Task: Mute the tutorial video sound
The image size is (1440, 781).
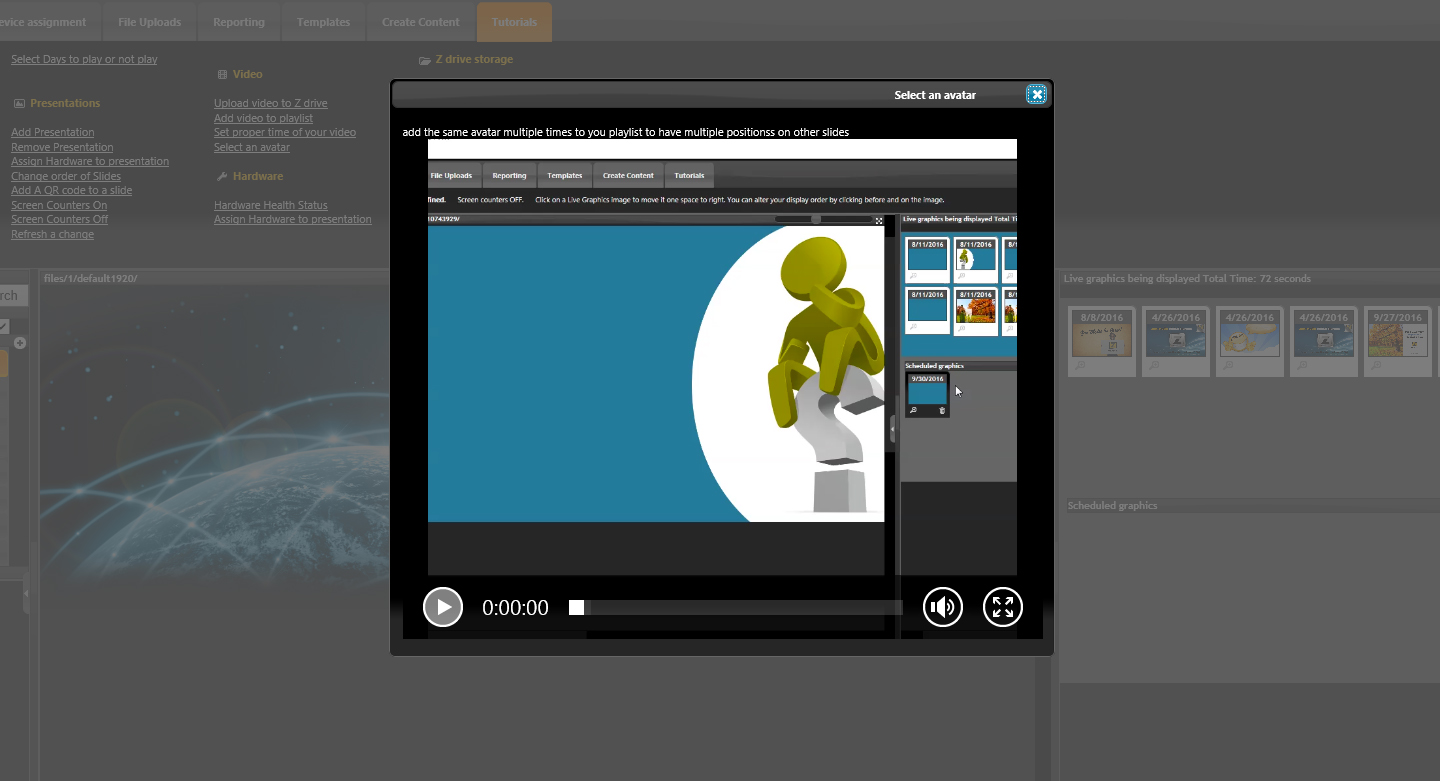Action: [x=943, y=607]
